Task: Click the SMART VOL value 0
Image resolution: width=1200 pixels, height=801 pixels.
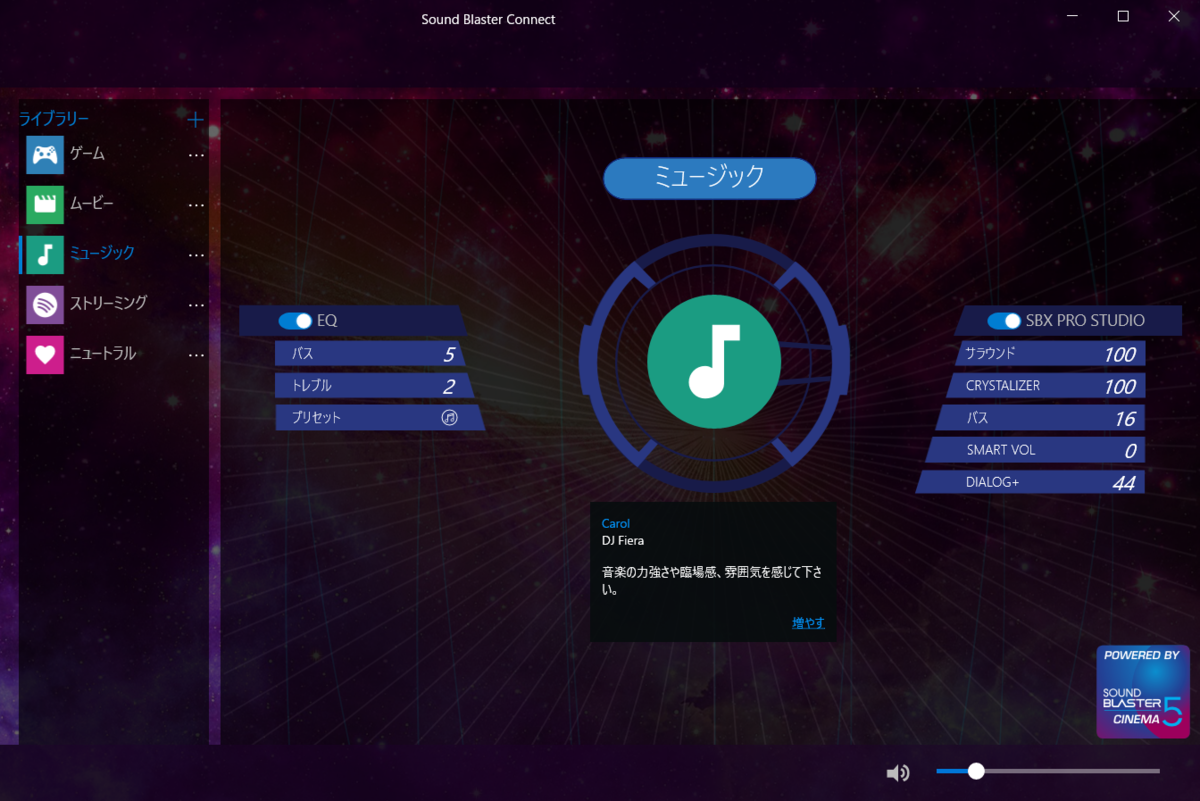Action: (1130, 451)
